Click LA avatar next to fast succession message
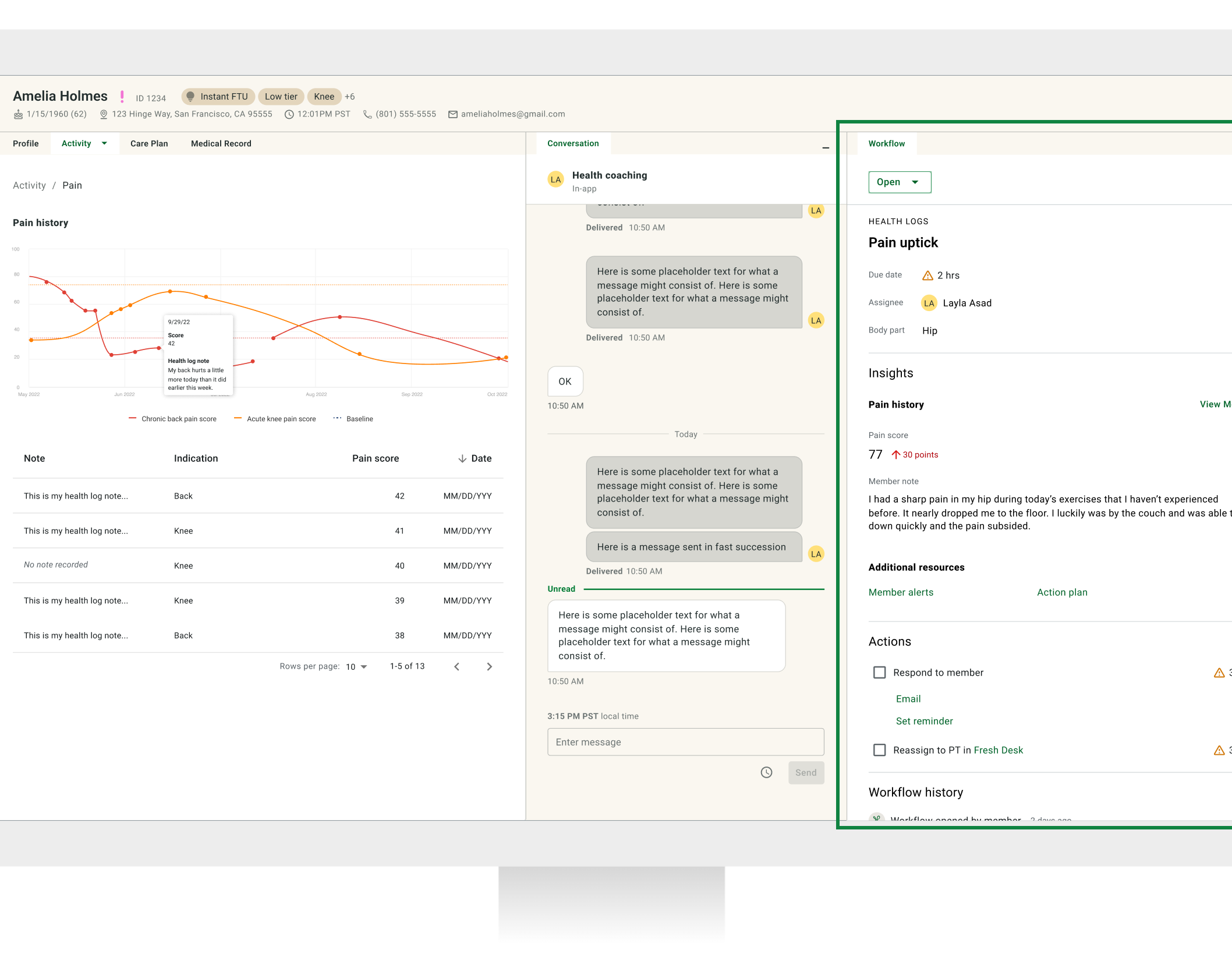 point(816,554)
